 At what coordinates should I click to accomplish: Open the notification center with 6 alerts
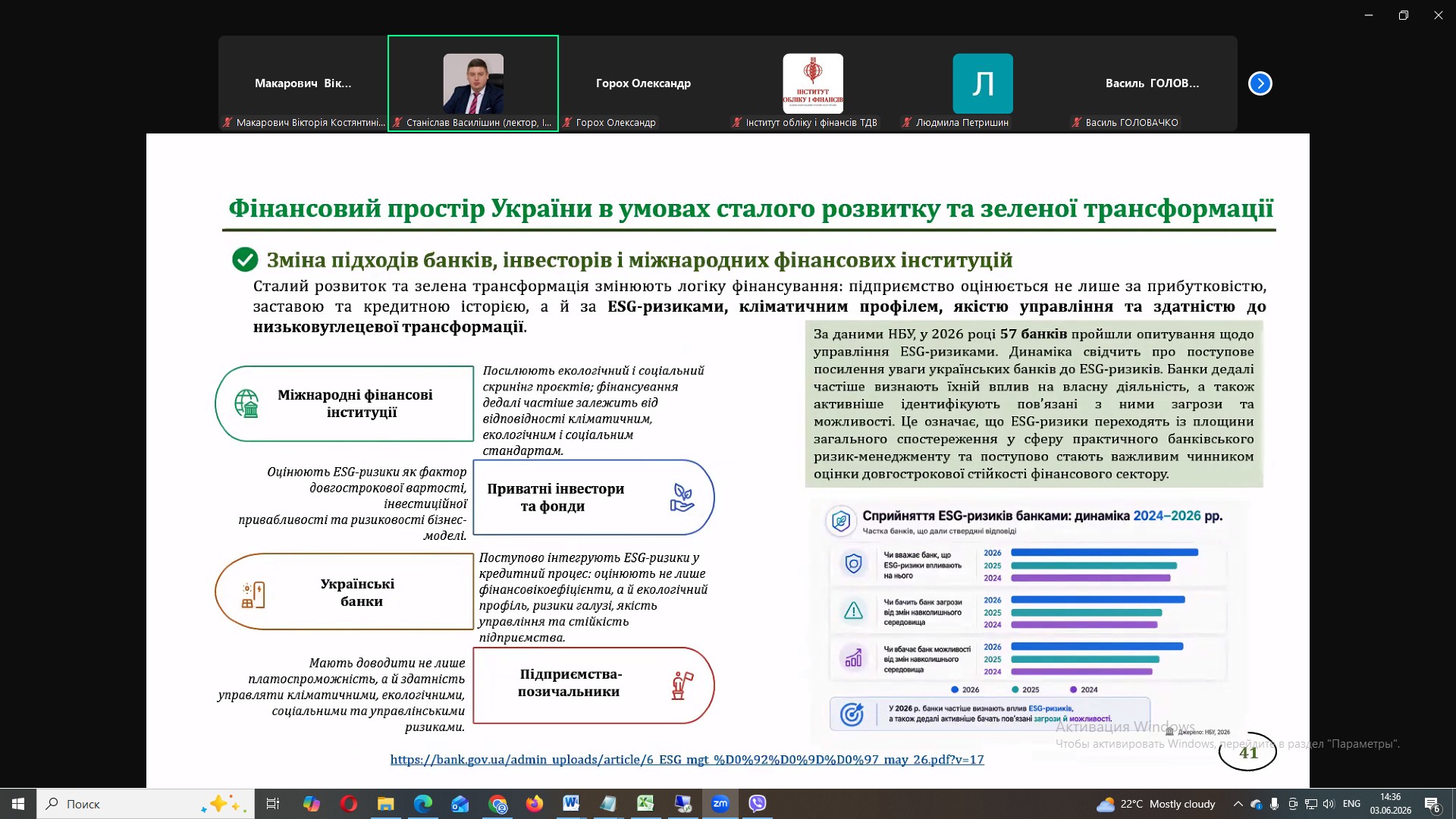[x=1432, y=805]
